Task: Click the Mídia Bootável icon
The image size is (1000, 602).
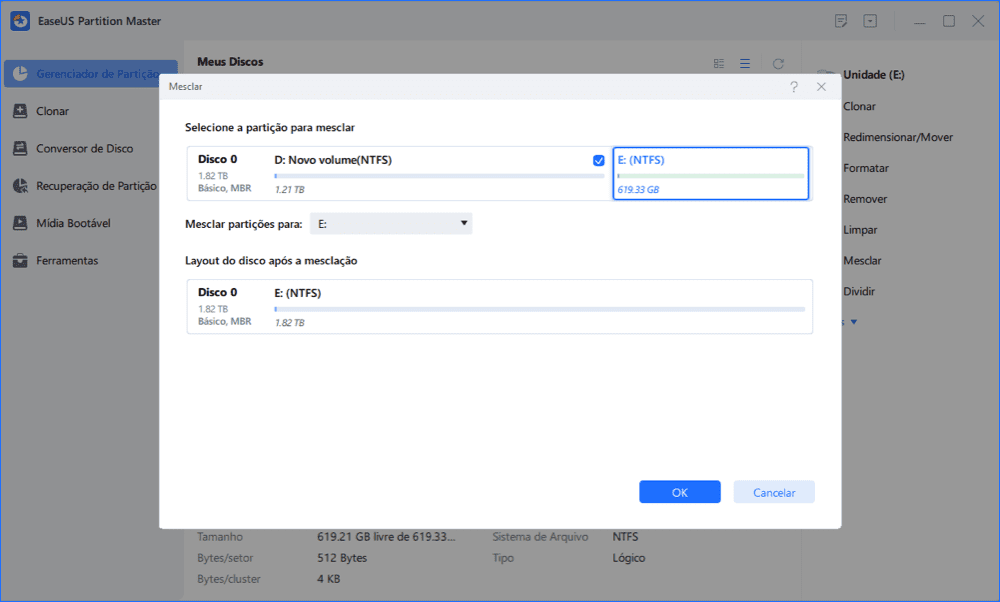Action: pyautogui.click(x=20, y=223)
